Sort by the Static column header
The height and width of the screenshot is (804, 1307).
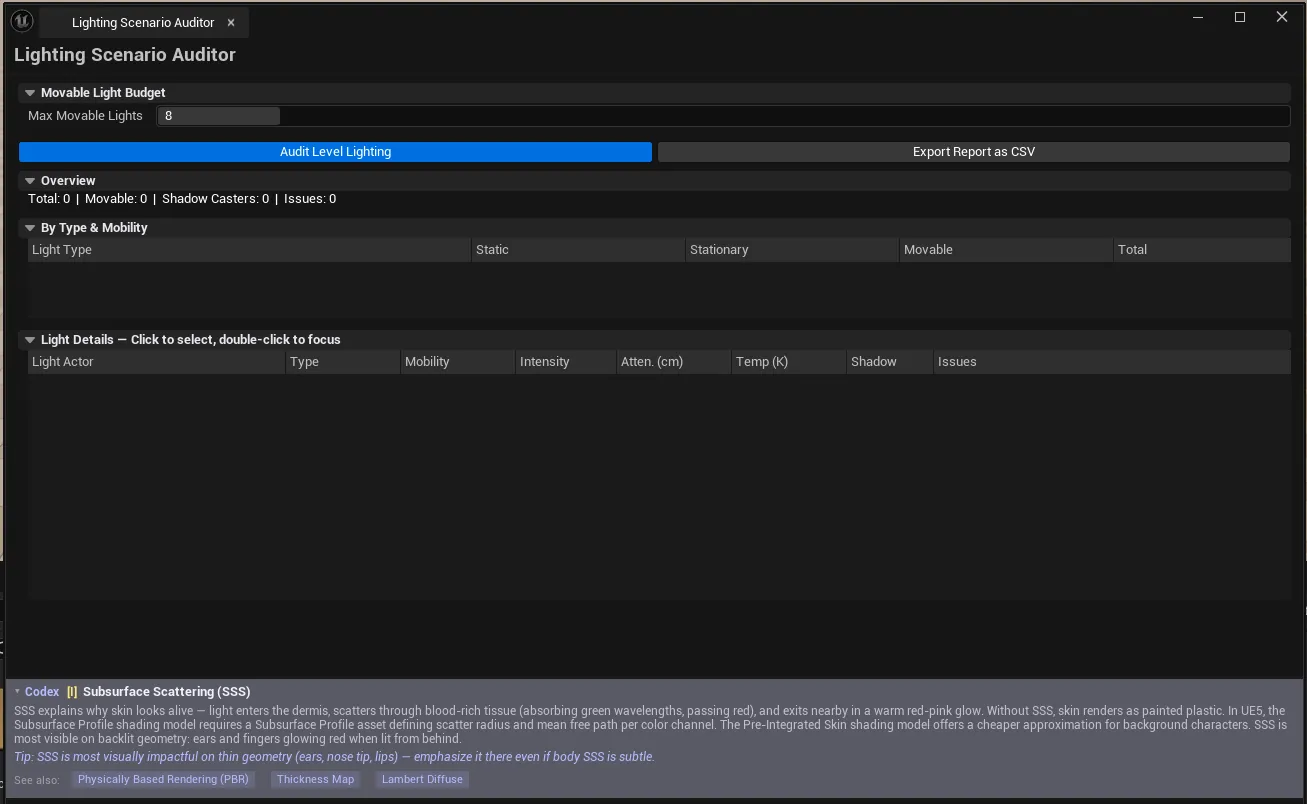578,250
